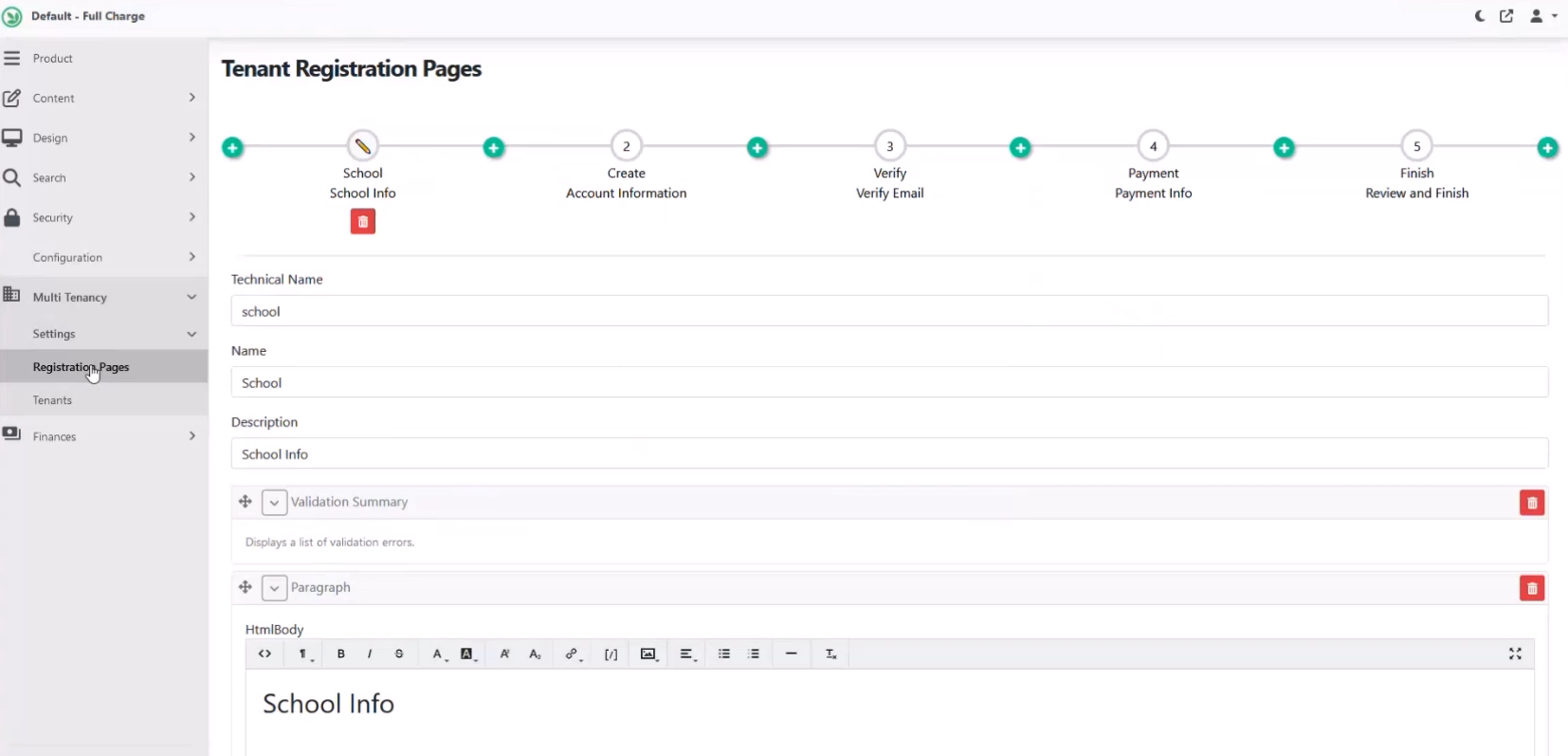Delete the Validation Summary widget
This screenshot has width=1568, height=756.
point(1532,503)
